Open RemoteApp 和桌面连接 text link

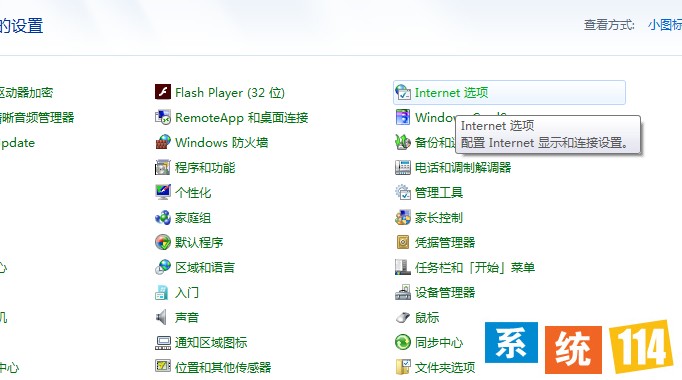(241, 117)
